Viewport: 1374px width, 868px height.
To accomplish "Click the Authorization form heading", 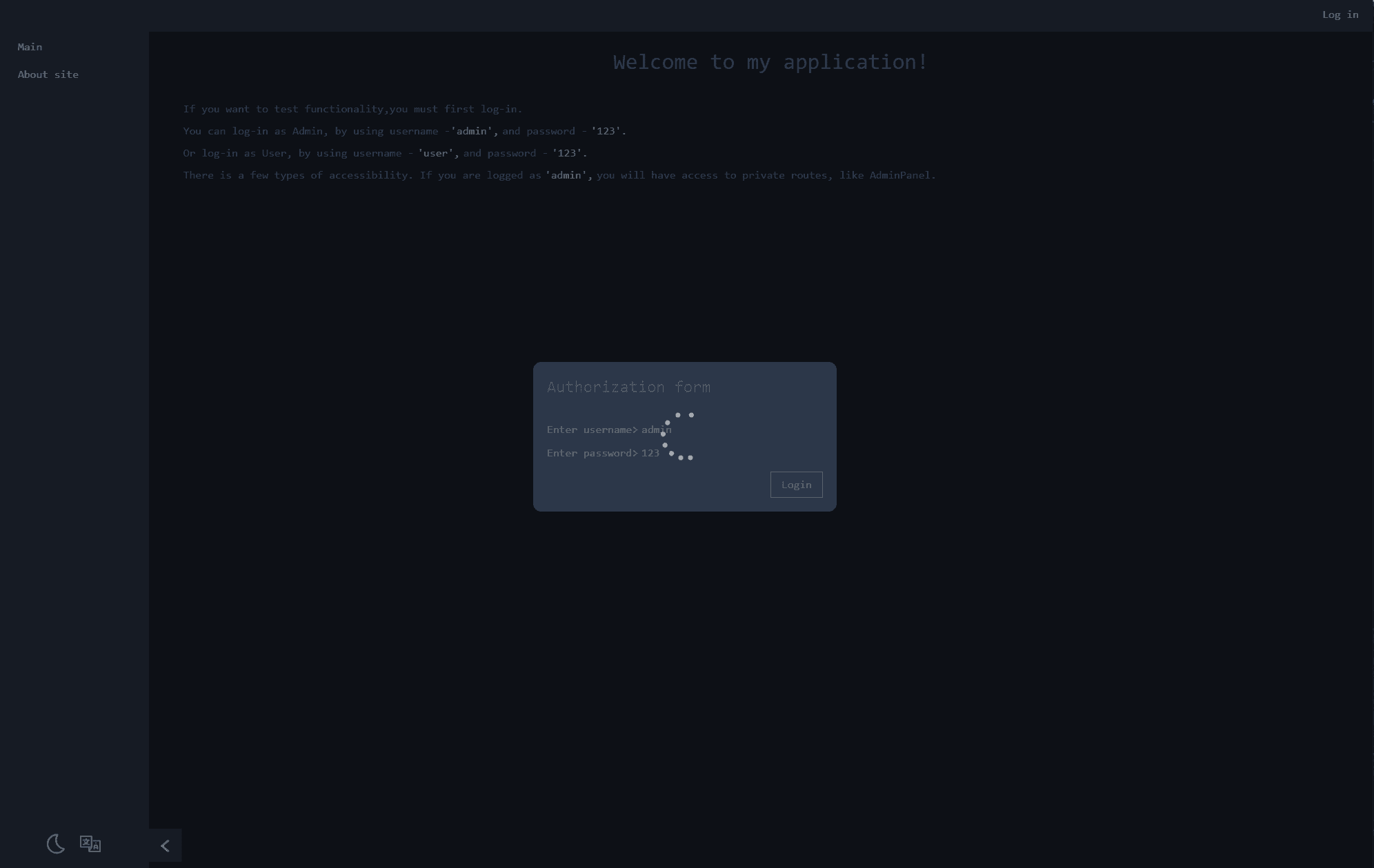I will pyautogui.click(x=628, y=387).
